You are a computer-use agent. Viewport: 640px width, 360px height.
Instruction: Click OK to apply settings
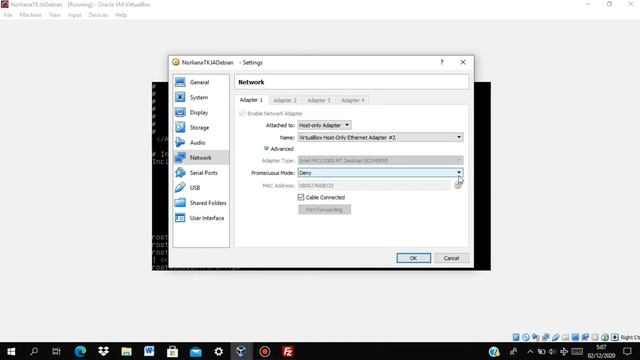pyautogui.click(x=413, y=258)
